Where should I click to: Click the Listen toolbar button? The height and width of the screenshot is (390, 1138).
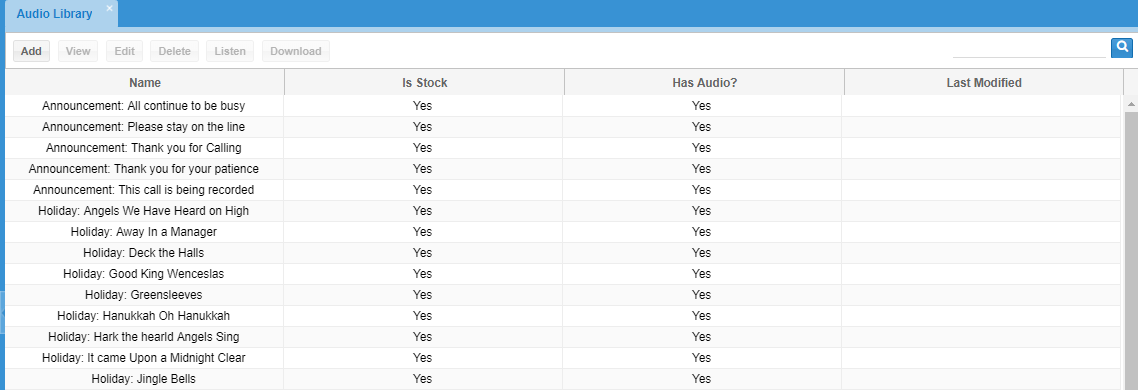click(x=230, y=51)
